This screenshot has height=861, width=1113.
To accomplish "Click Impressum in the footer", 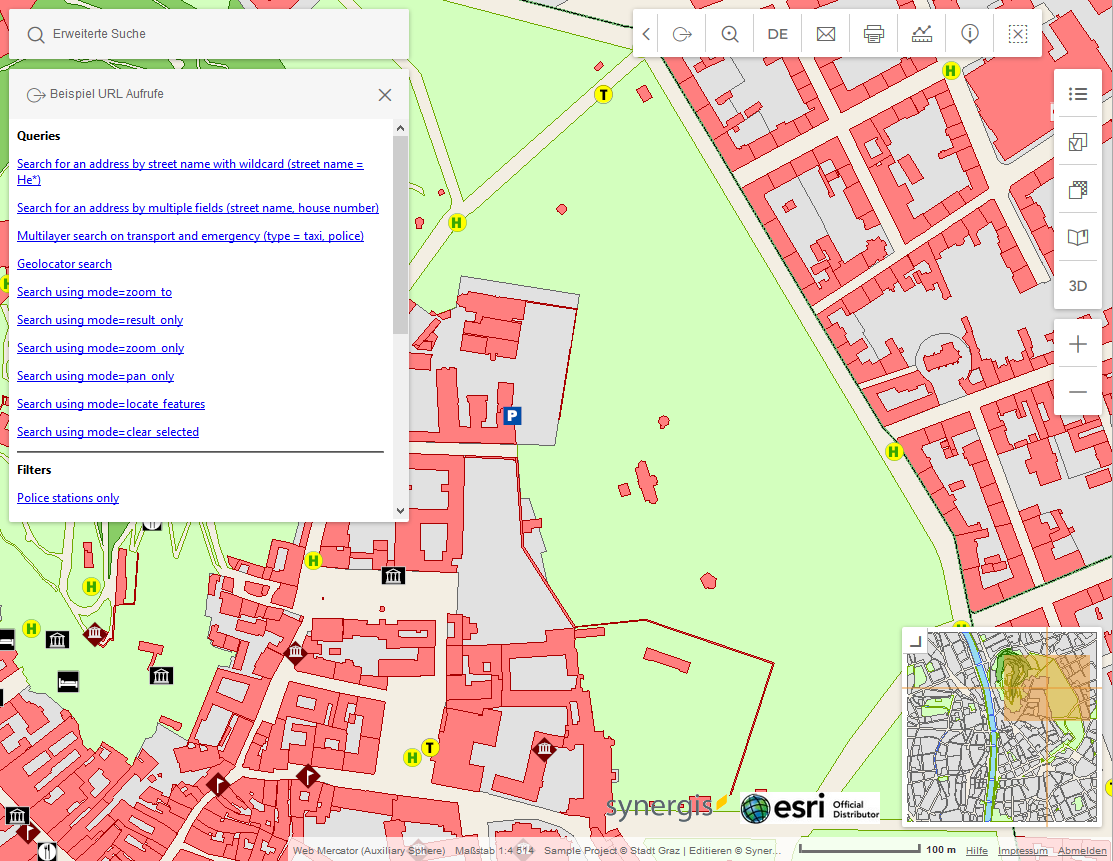I will [x=1023, y=851].
